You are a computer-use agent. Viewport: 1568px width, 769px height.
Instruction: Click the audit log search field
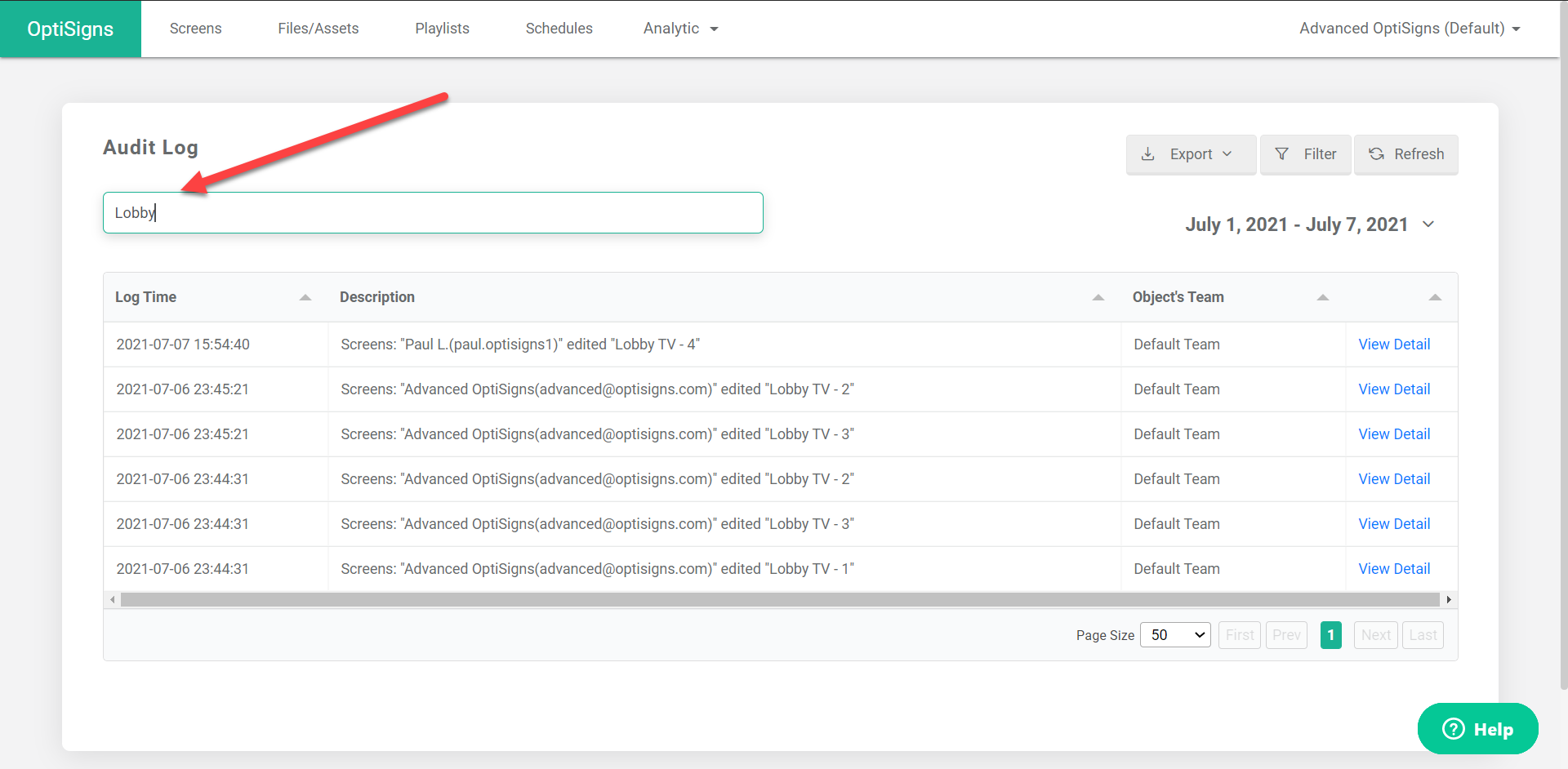433,213
